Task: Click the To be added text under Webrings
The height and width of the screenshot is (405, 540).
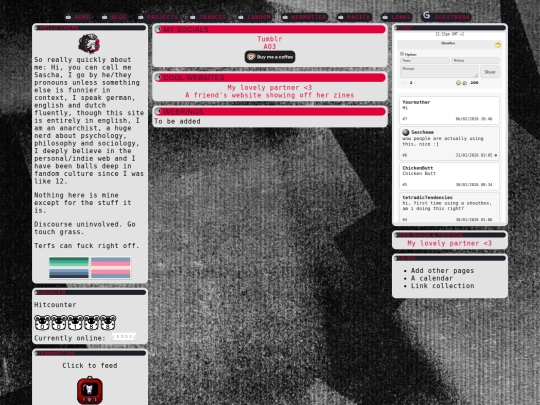Action: [x=177, y=121]
